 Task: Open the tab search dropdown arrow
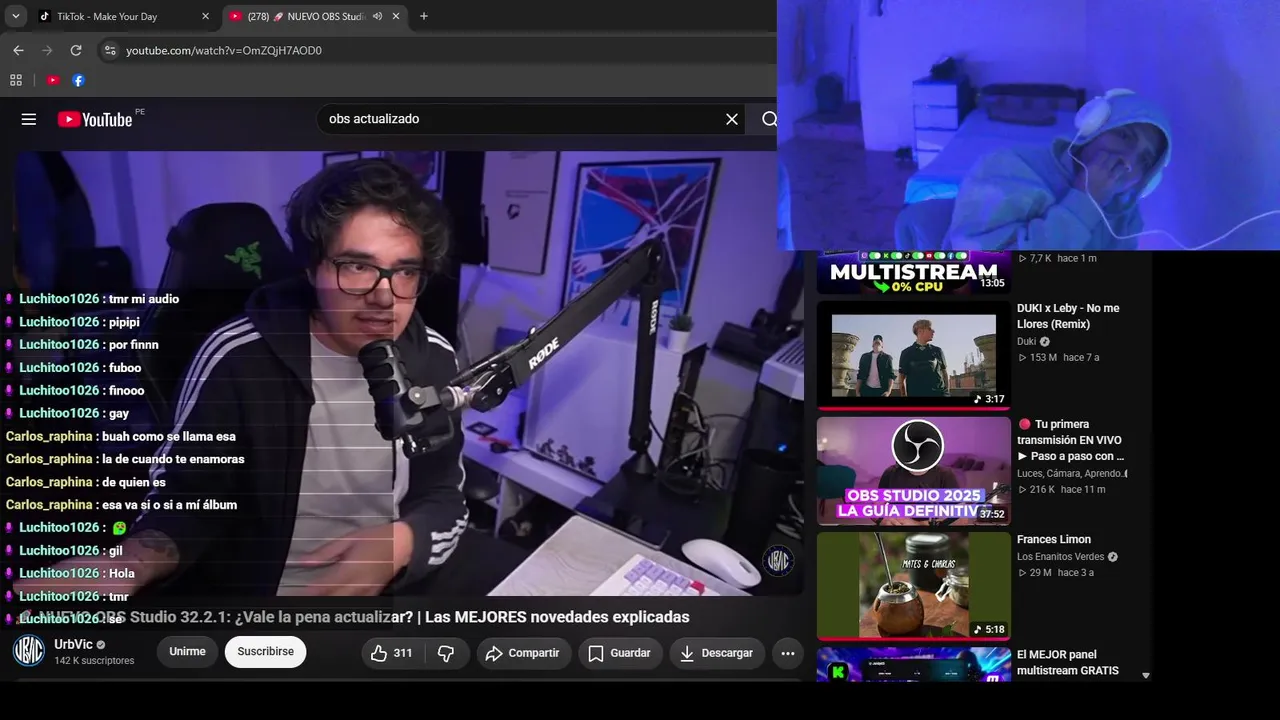point(16,16)
